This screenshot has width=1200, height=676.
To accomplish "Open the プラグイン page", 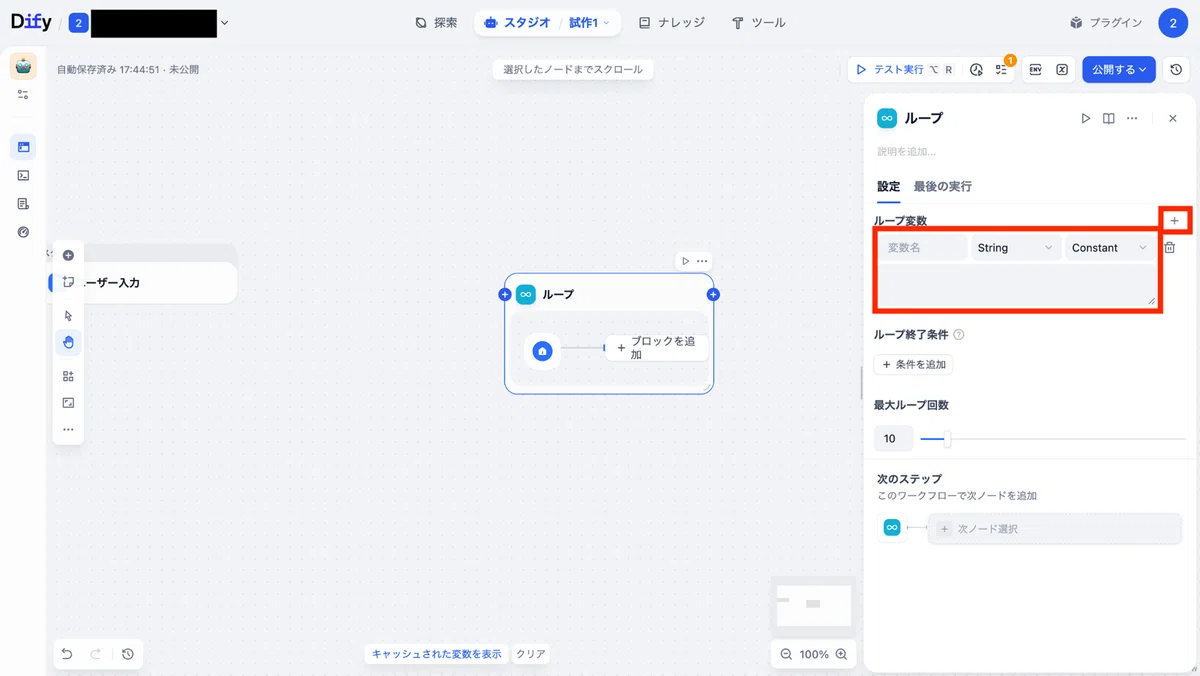I will click(1105, 22).
